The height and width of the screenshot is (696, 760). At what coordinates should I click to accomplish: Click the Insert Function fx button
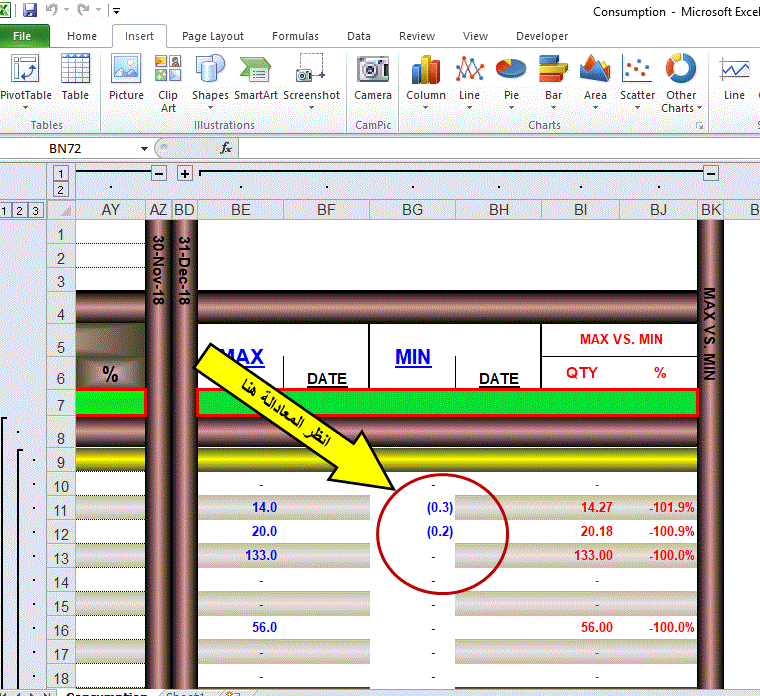click(x=226, y=148)
